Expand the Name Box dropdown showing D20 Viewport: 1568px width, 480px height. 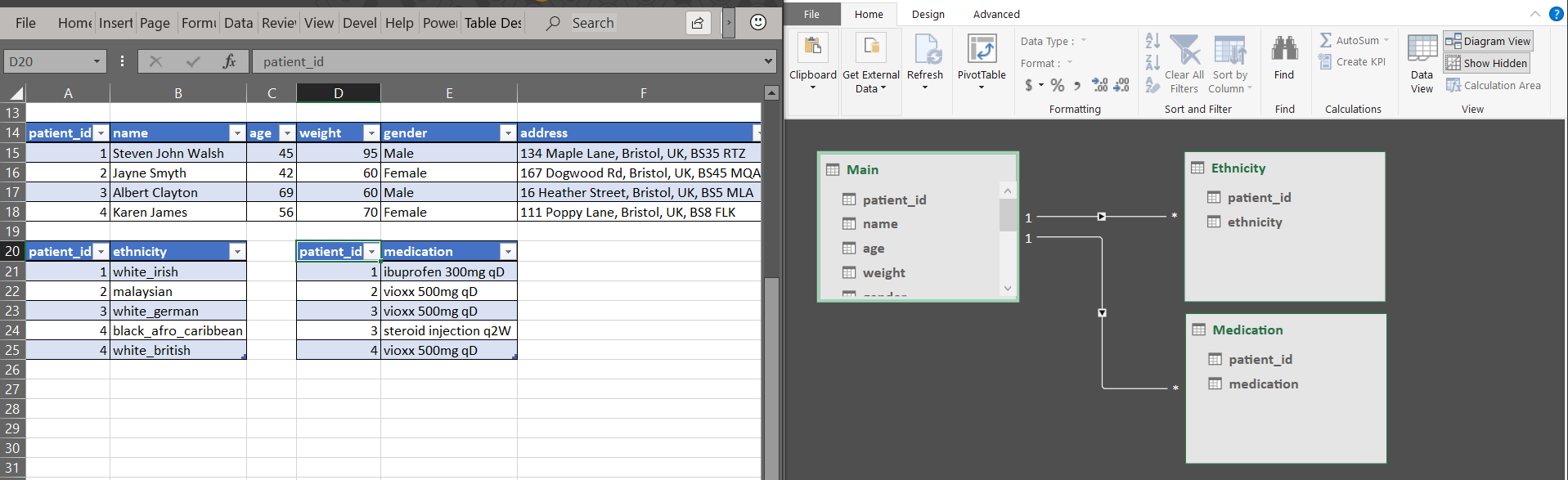pyautogui.click(x=97, y=61)
